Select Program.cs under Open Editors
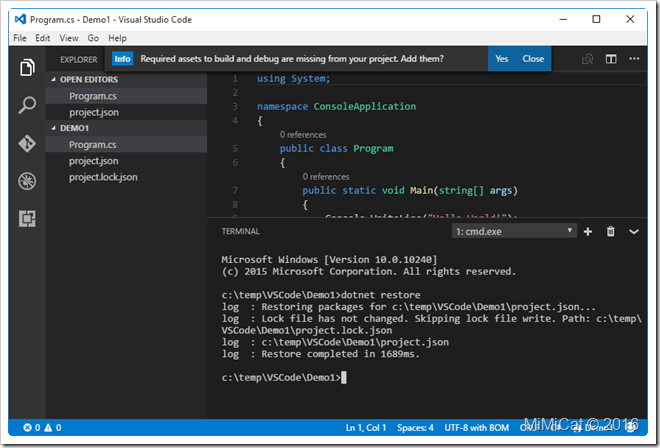 coord(126,96)
